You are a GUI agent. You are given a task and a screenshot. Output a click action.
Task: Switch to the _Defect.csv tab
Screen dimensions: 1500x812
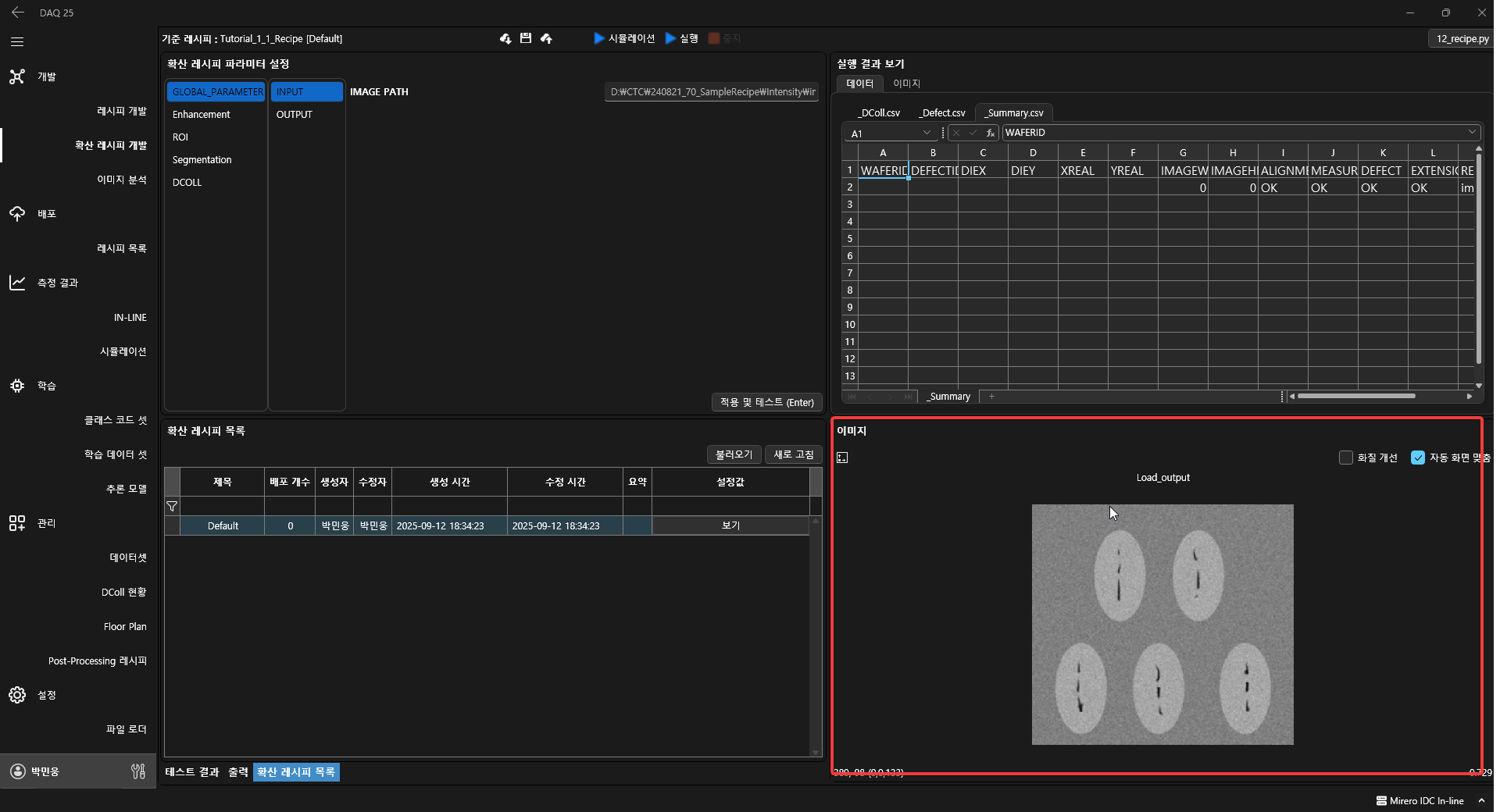(x=941, y=113)
